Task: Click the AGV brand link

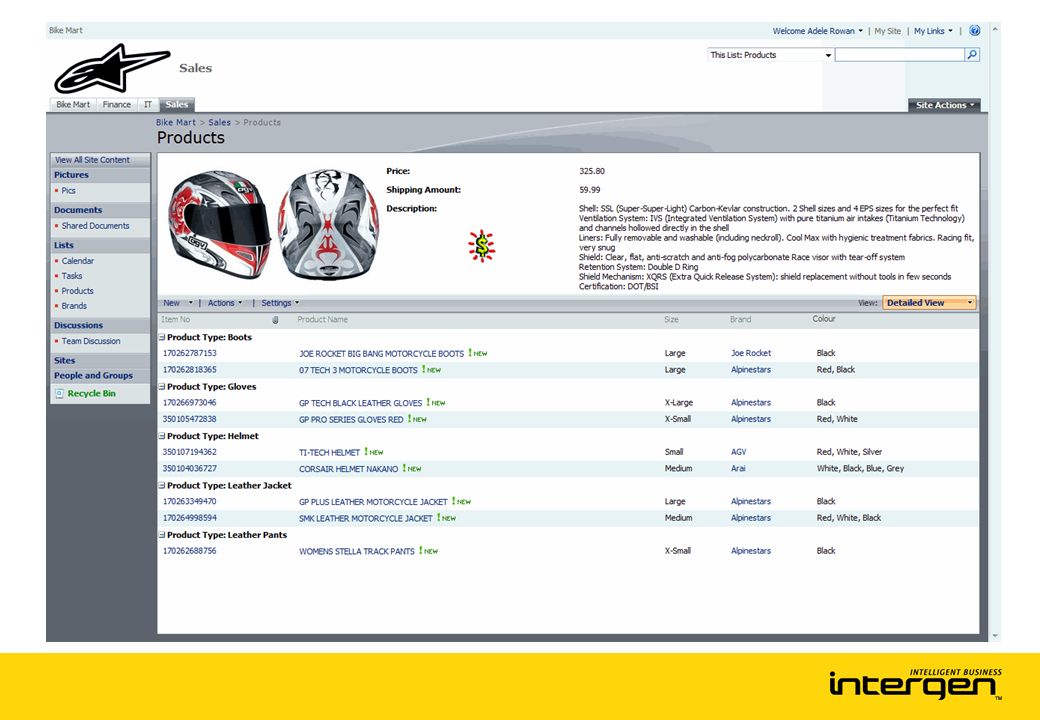Action: pos(738,452)
